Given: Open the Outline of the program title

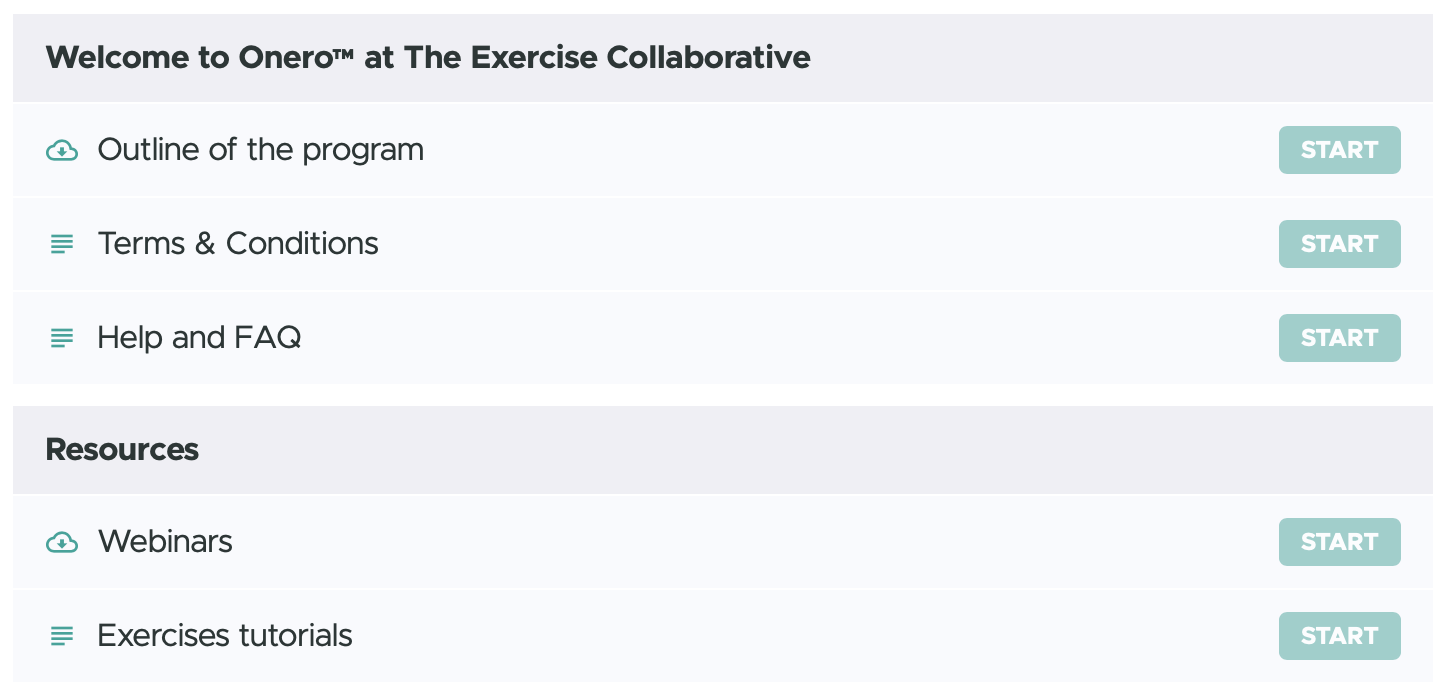Looking at the screenshot, I should (x=261, y=150).
